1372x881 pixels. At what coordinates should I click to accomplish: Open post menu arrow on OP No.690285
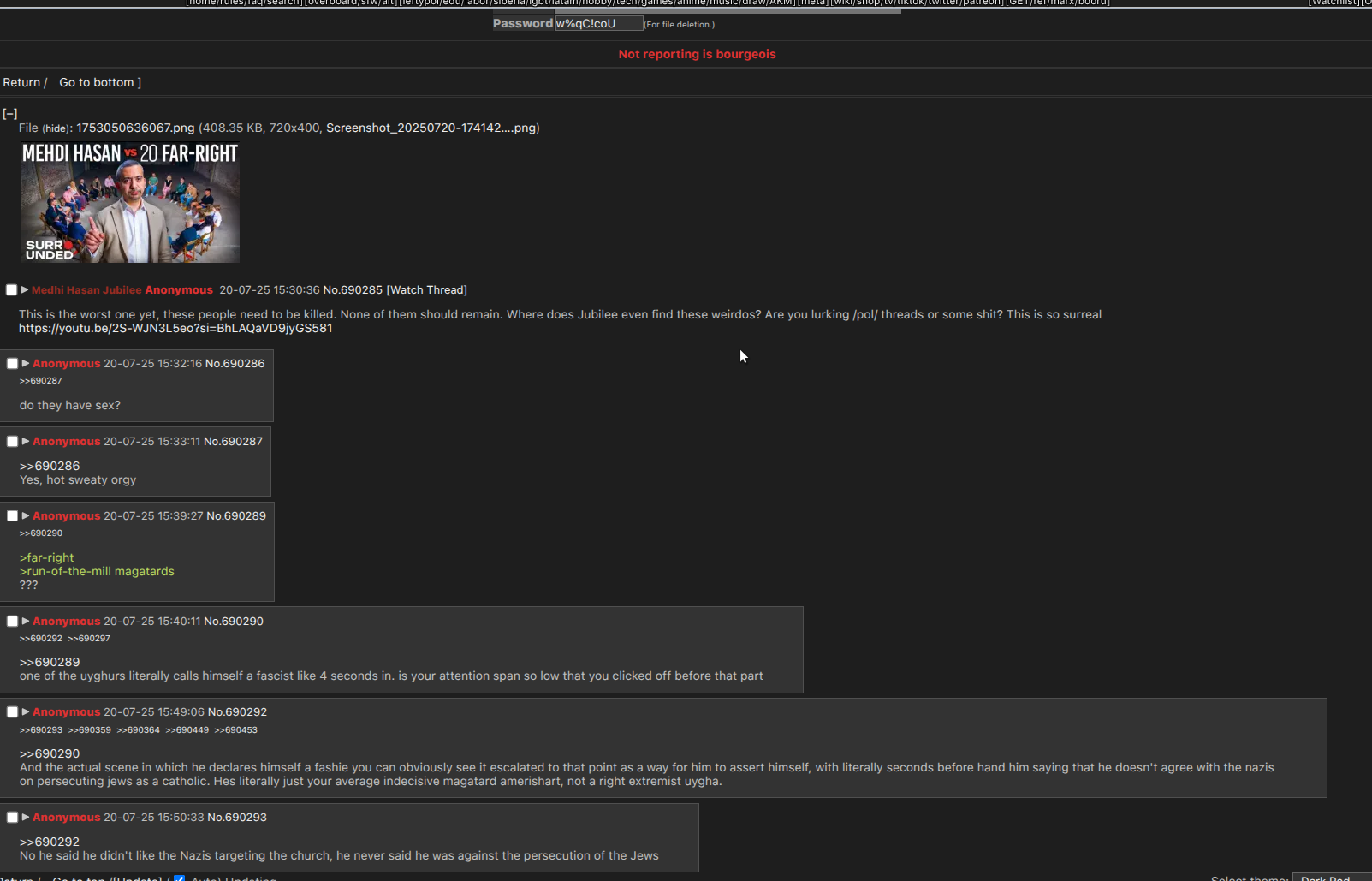point(25,289)
